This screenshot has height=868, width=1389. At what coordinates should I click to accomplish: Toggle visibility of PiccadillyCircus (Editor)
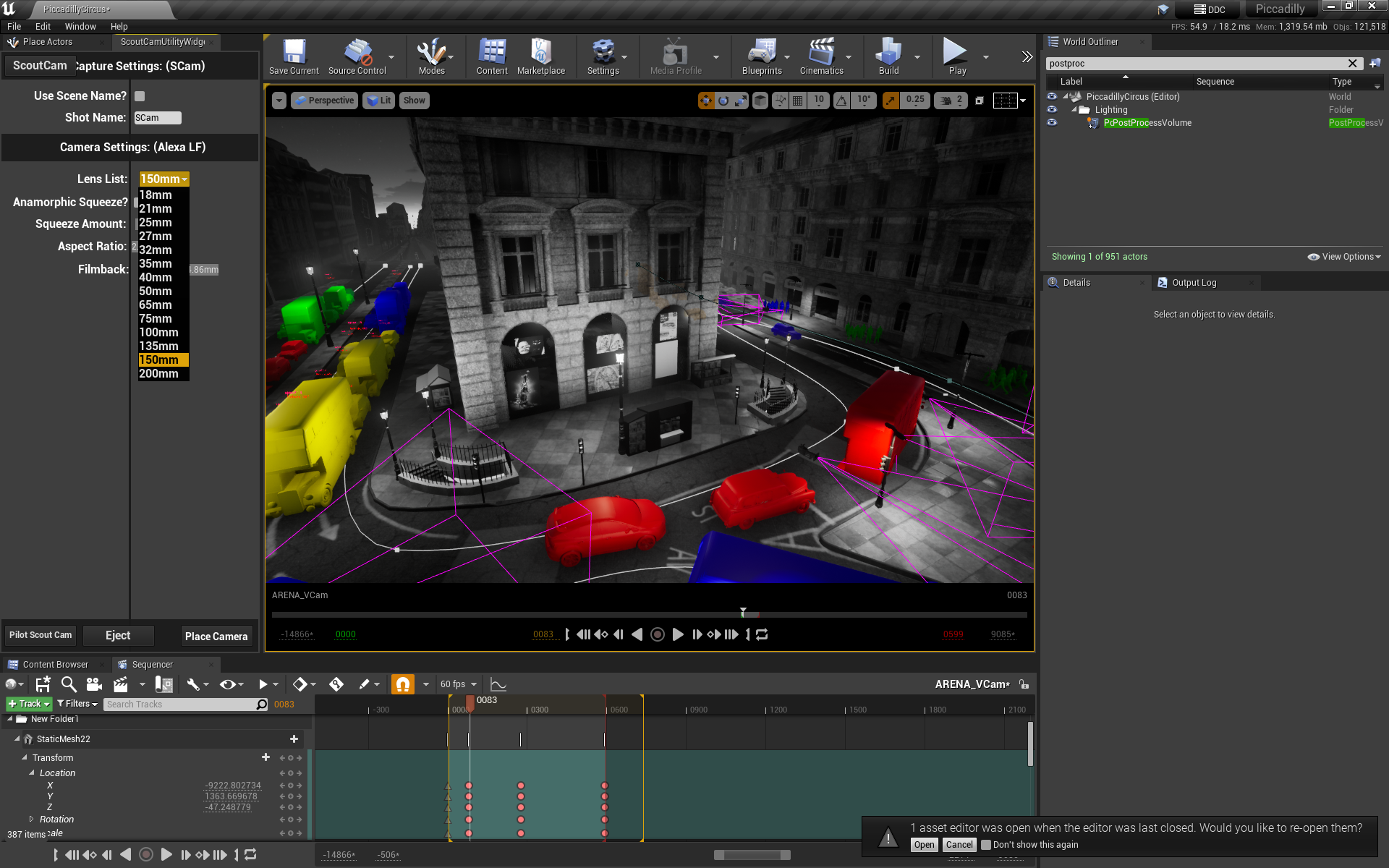1052,96
